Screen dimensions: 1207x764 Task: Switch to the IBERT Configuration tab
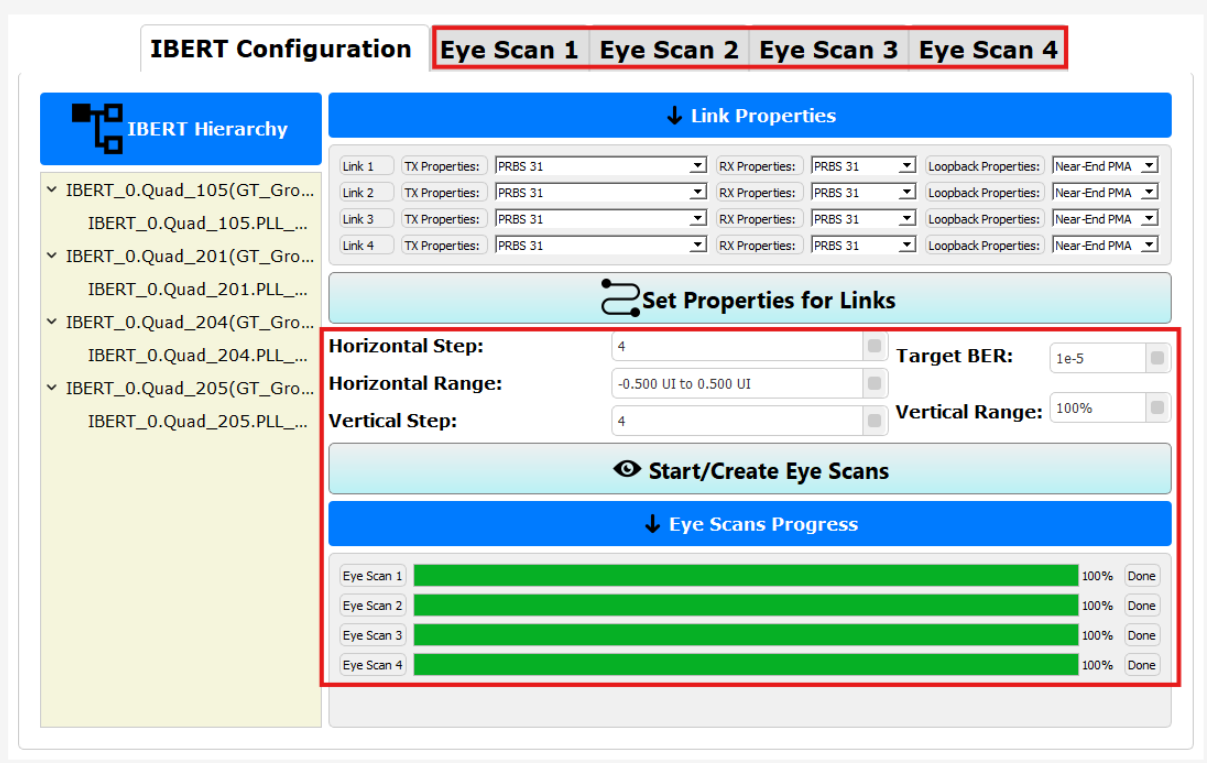tap(284, 49)
